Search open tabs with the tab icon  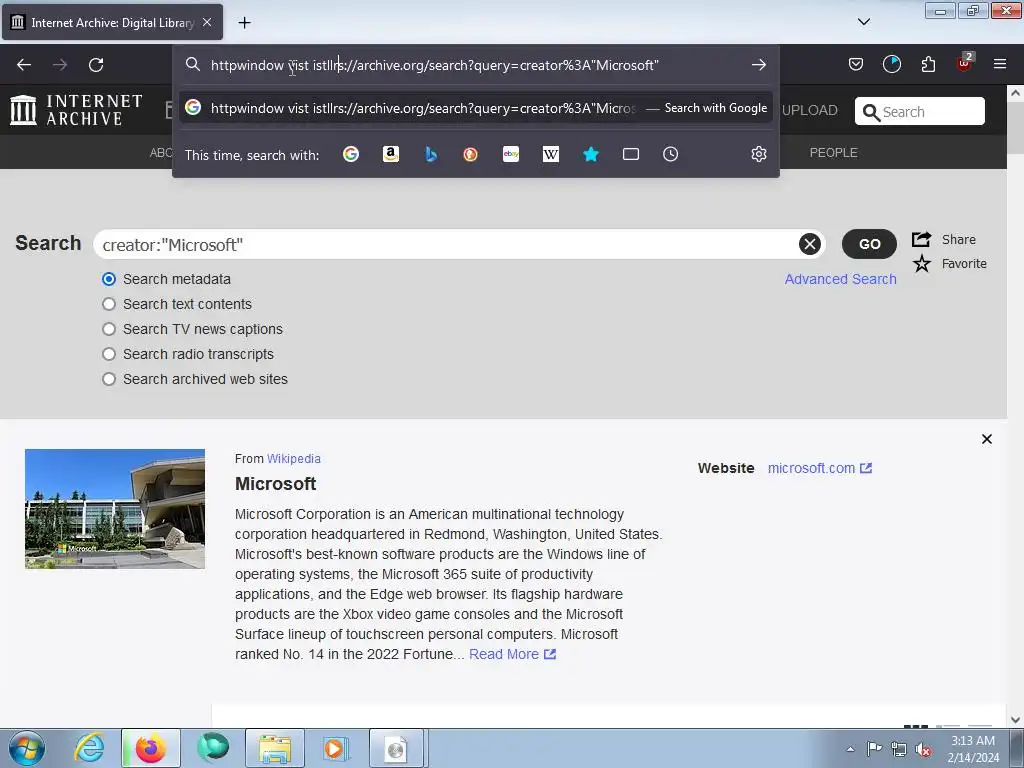(x=631, y=154)
